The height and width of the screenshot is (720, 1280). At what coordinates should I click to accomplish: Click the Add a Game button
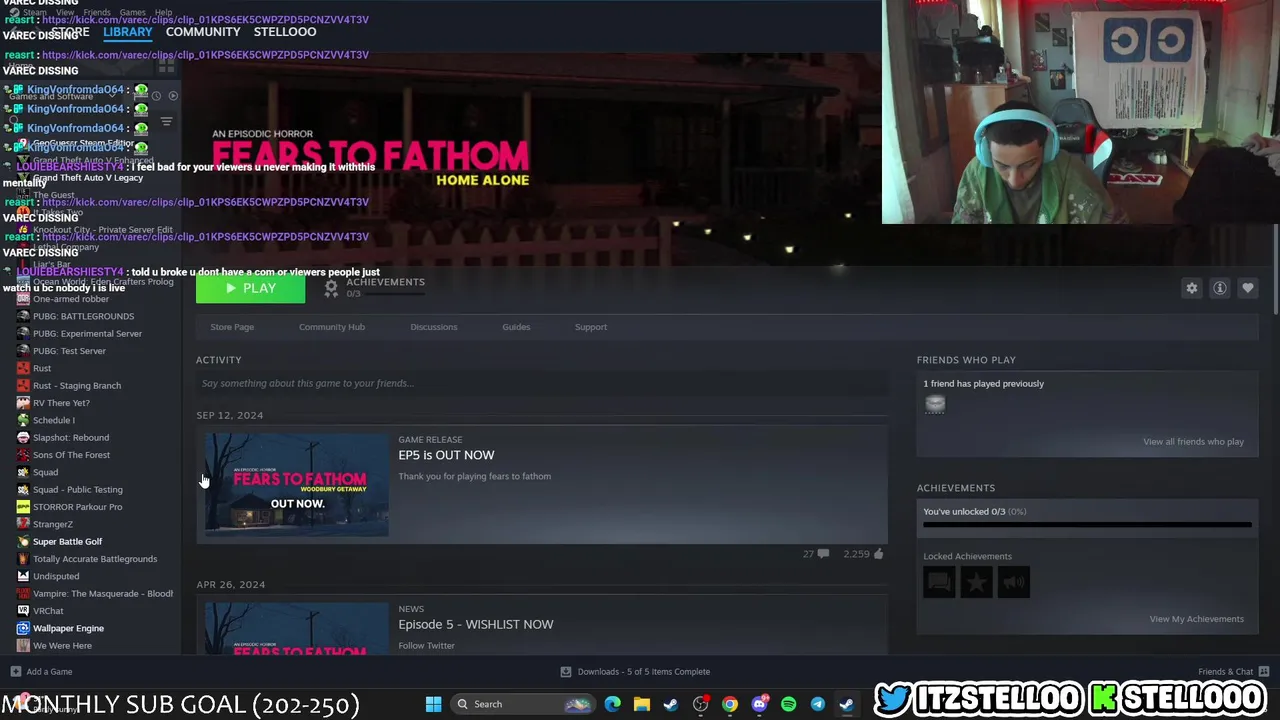tap(41, 672)
